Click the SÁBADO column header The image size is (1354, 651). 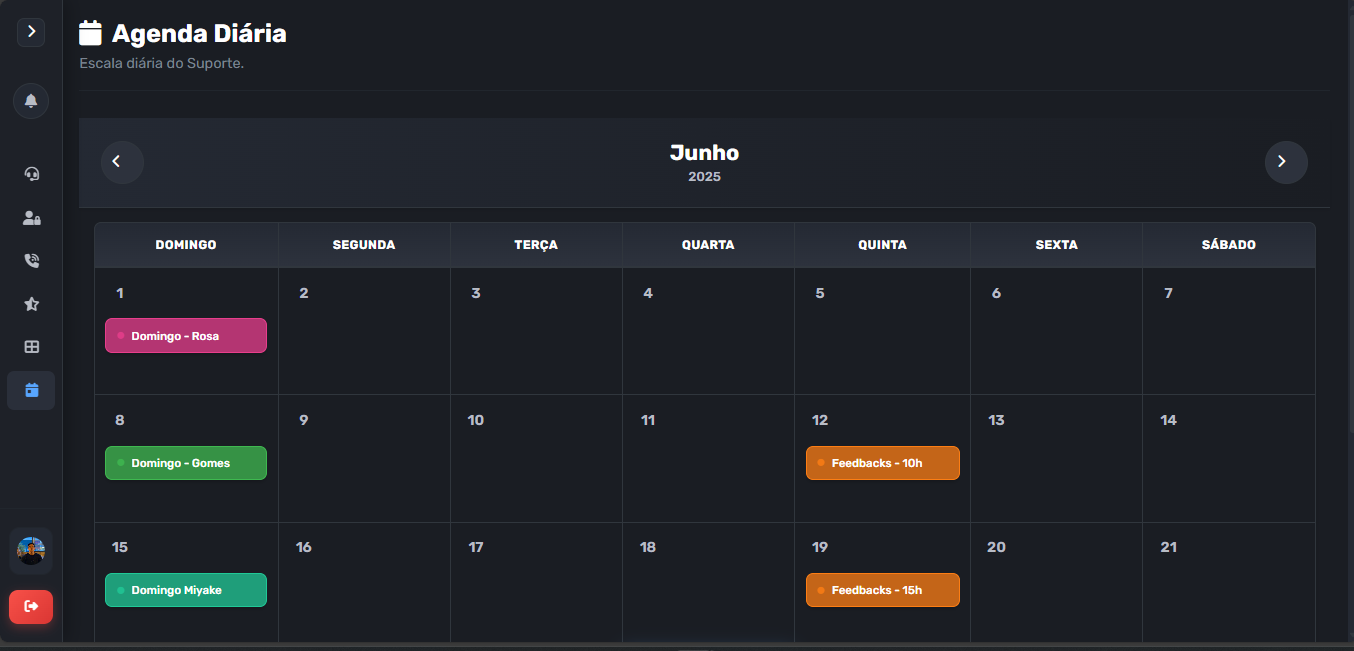pyautogui.click(x=1228, y=245)
